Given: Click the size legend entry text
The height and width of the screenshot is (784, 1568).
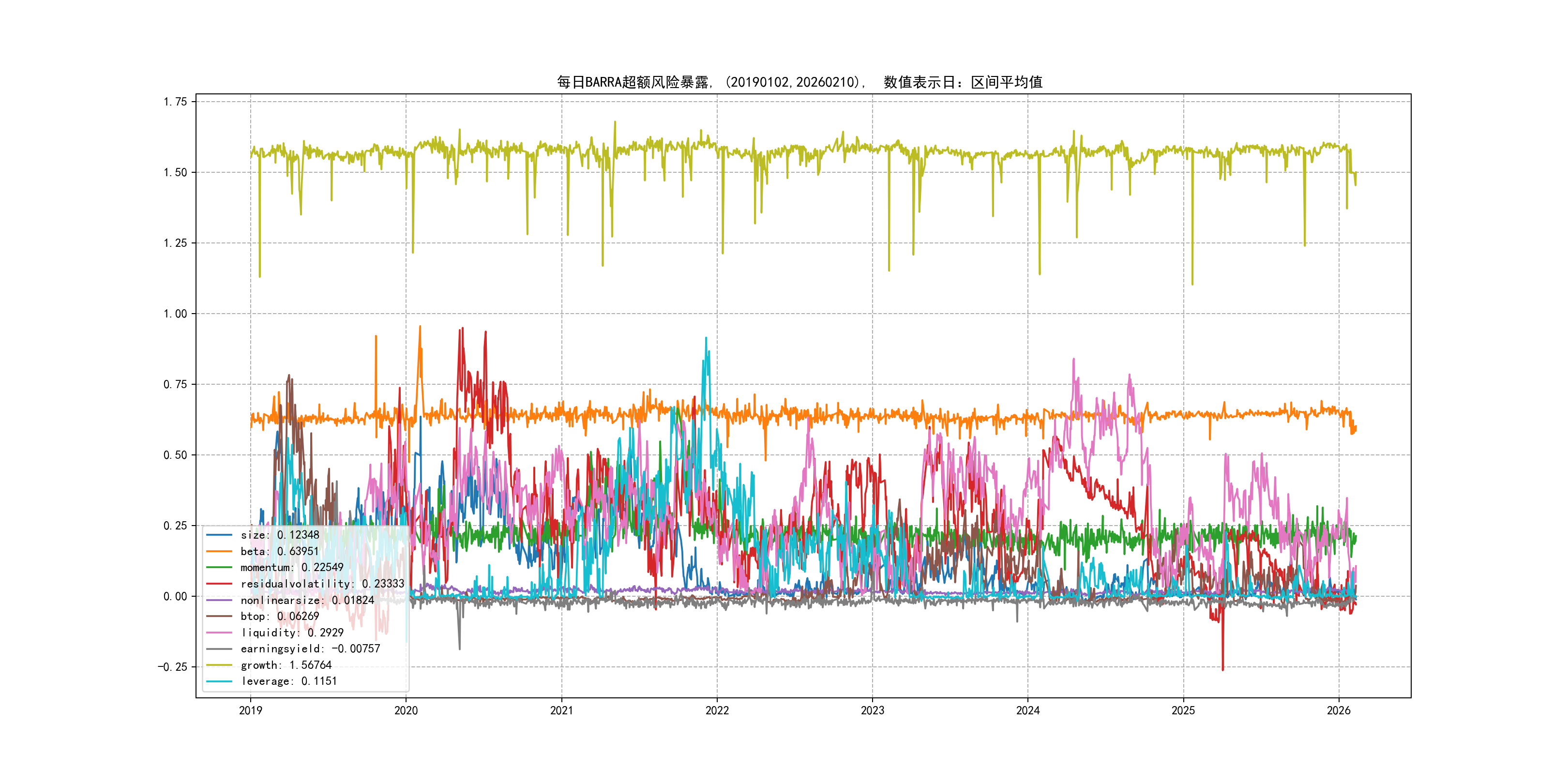Looking at the screenshot, I should point(279,535).
